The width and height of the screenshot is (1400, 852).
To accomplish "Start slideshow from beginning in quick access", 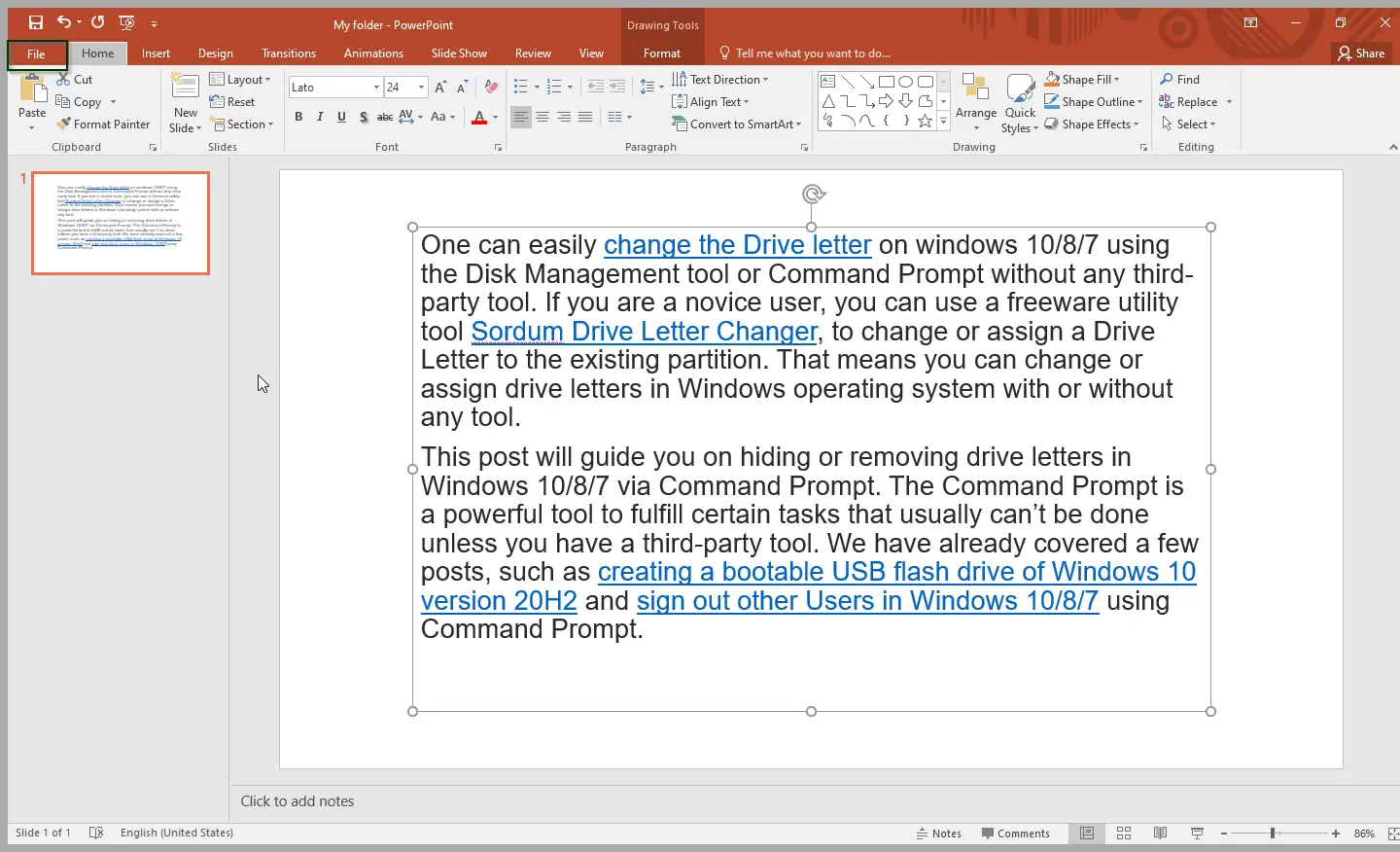I will point(126,22).
